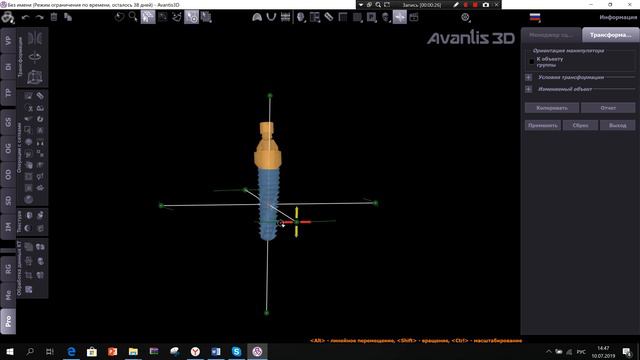This screenshot has width=640, height=360.
Task: Open the GS side tab
Action: [x=8, y=122]
